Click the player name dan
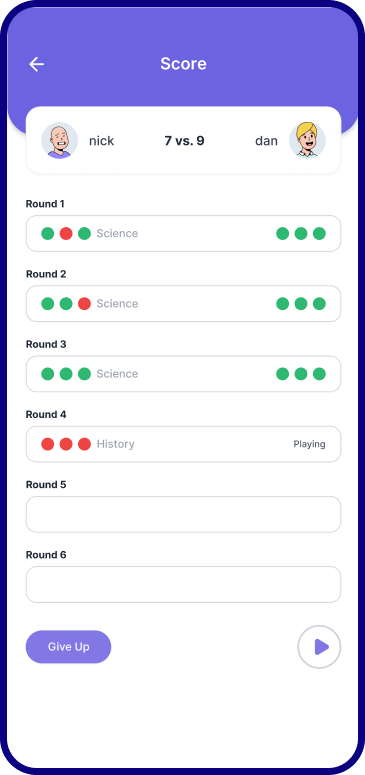365x775 pixels. pos(266,141)
